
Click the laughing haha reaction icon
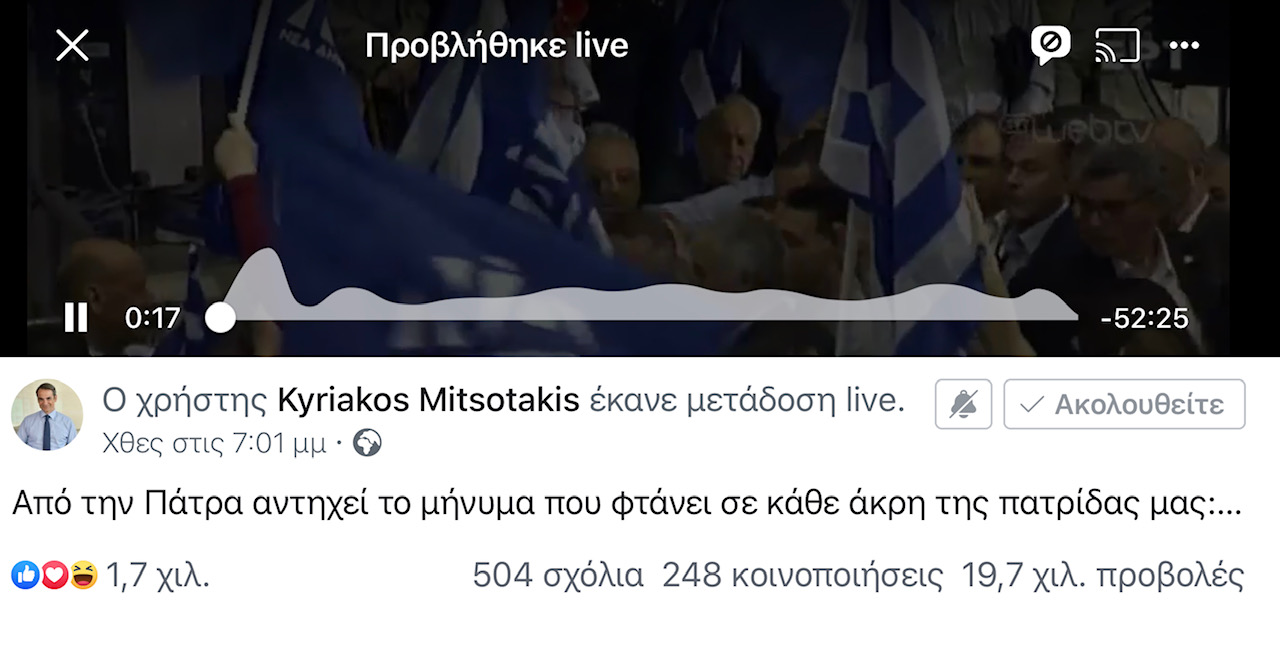point(83,575)
